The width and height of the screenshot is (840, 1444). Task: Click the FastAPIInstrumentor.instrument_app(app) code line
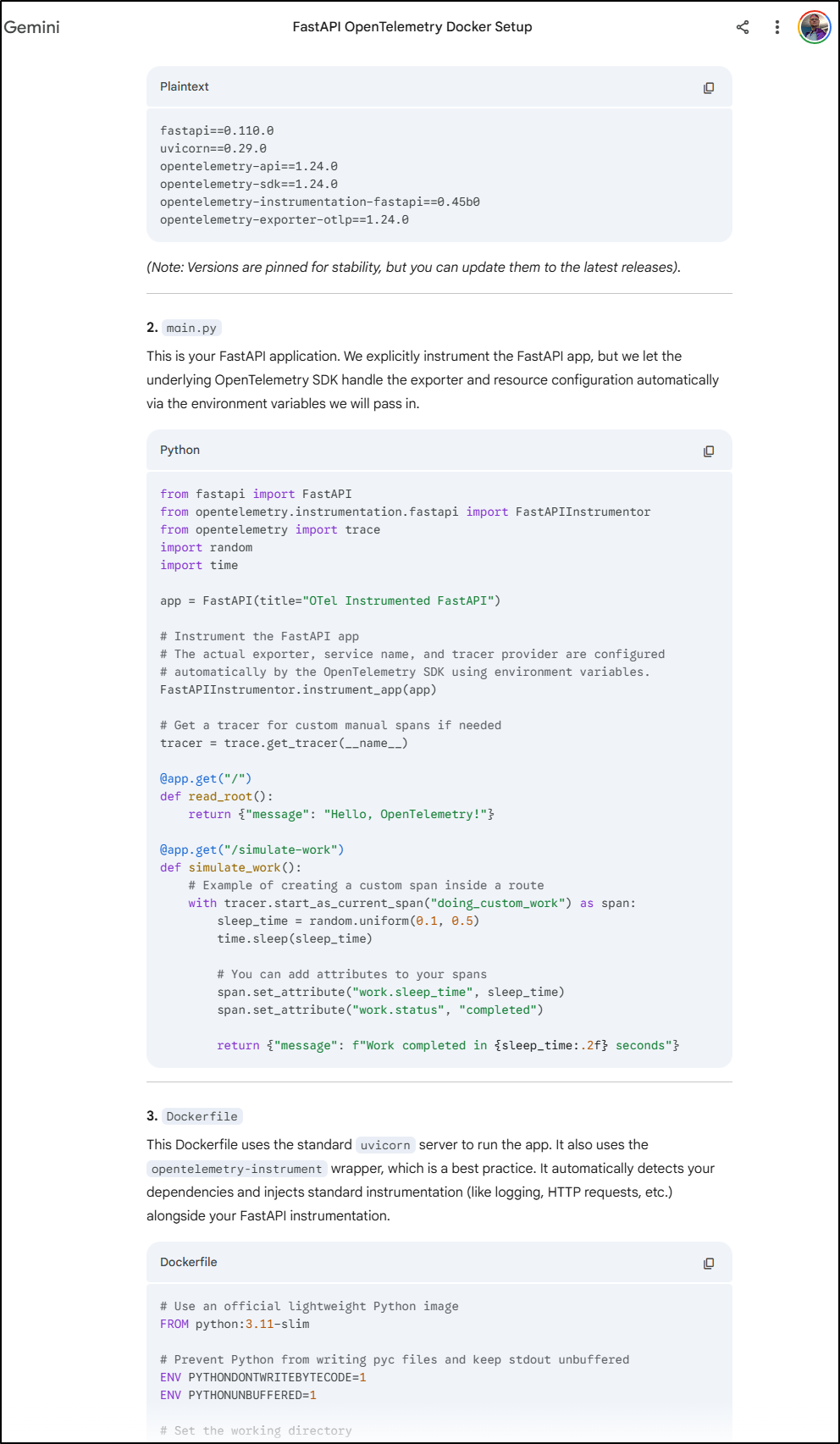(x=298, y=689)
